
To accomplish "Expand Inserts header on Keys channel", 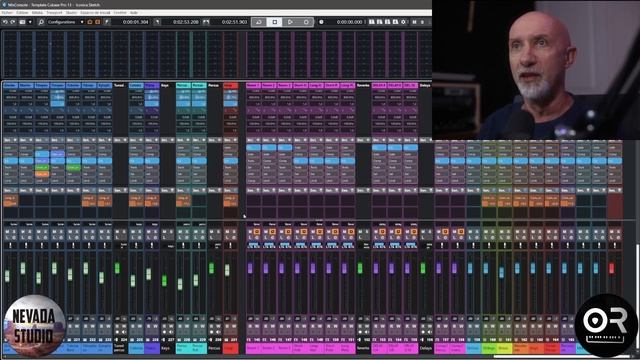I will pyautogui.click(x=167, y=140).
